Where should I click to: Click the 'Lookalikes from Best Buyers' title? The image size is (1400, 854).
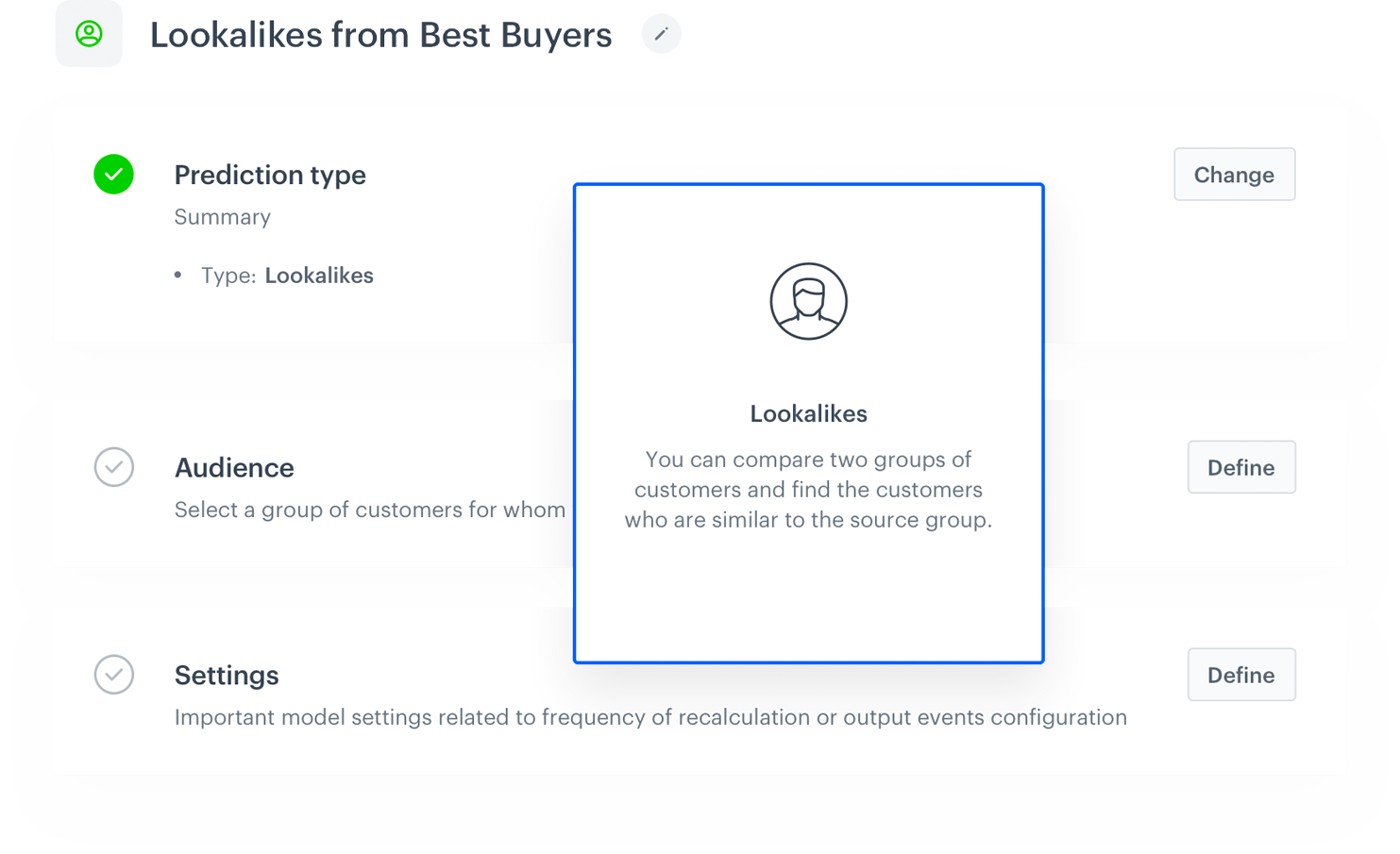click(x=380, y=35)
